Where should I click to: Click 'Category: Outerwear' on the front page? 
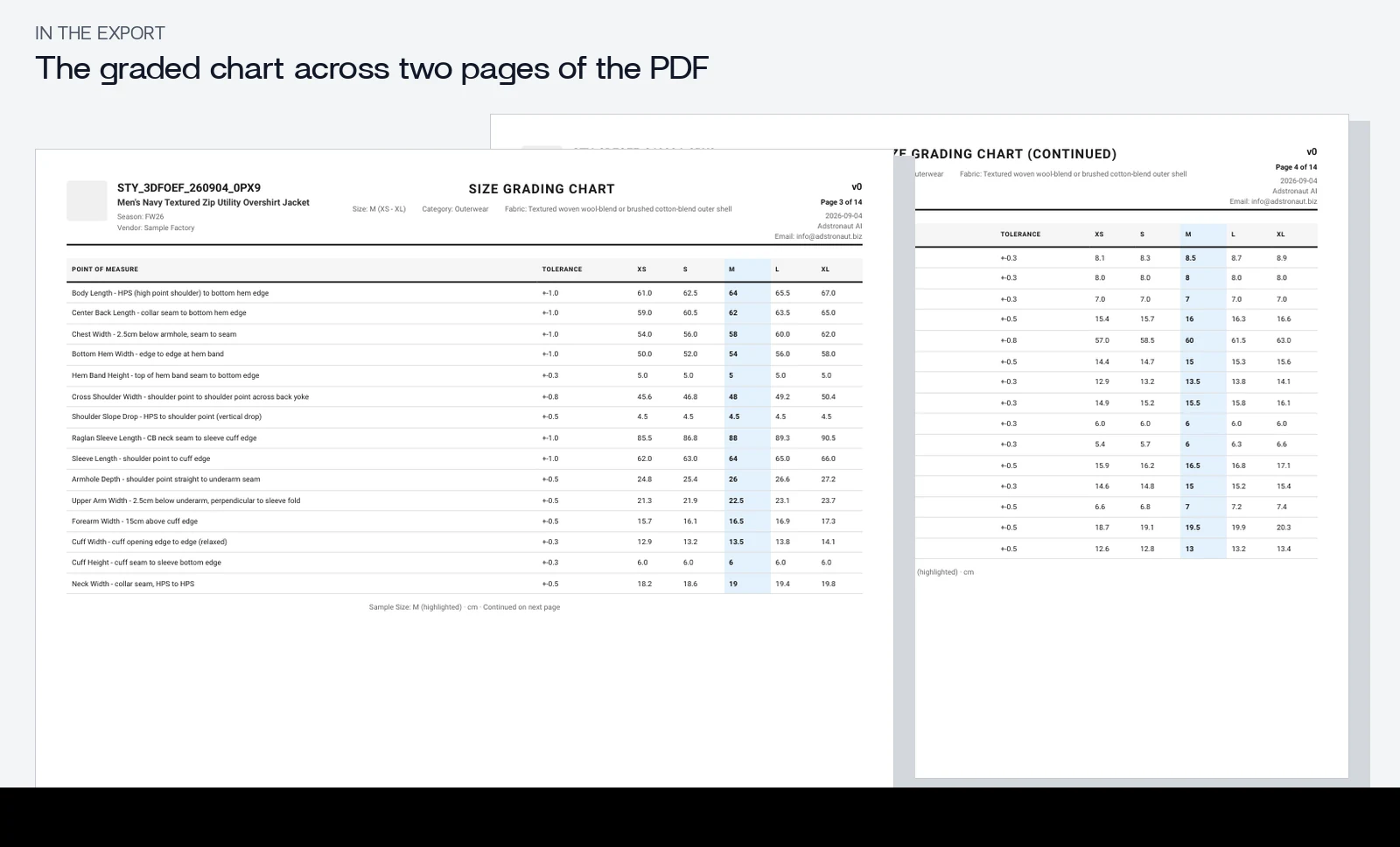[x=455, y=209]
